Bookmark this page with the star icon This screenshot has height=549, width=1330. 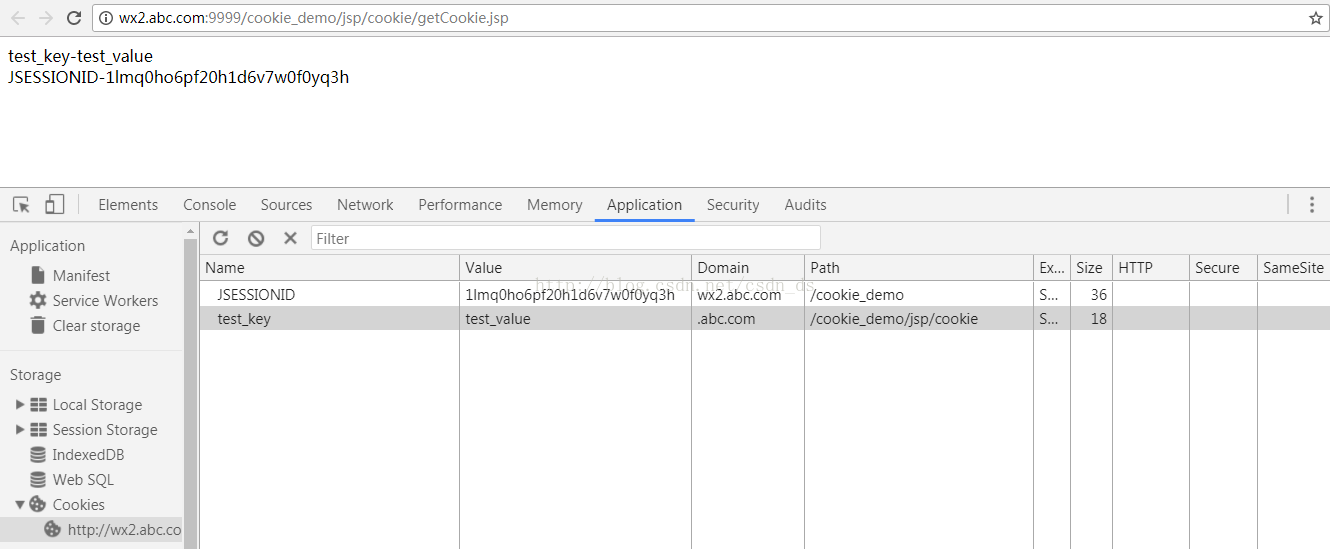pyautogui.click(x=1315, y=18)
